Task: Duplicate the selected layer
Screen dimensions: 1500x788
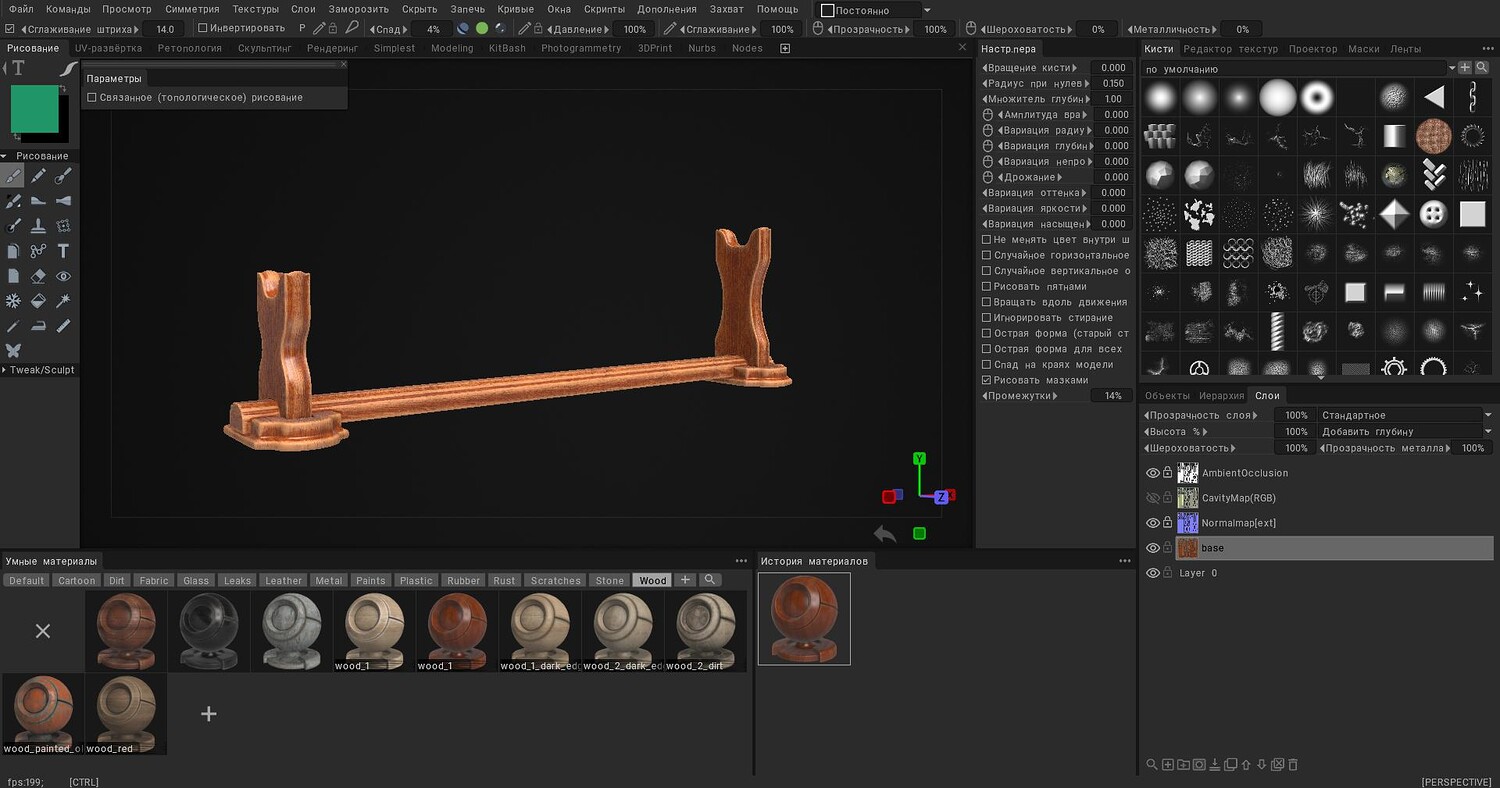Action: (1231, 765)
